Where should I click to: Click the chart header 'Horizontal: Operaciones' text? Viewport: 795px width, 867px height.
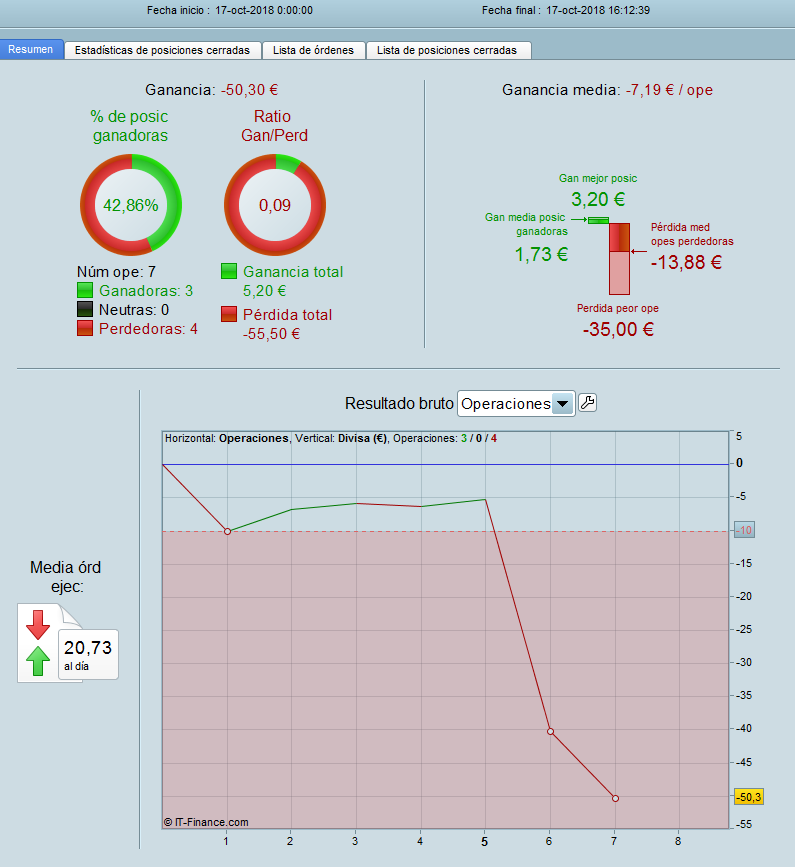(227, 438)
